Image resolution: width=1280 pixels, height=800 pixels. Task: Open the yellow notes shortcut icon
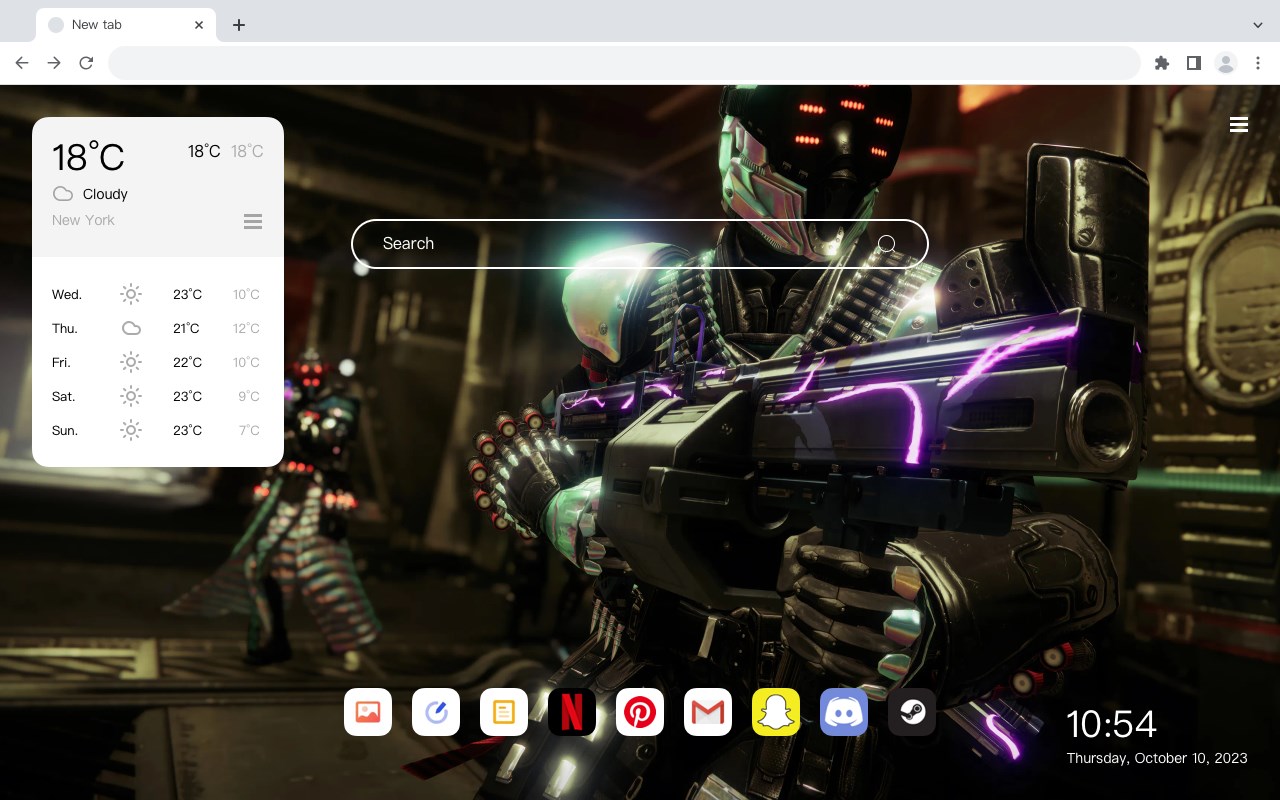point(504,712)
